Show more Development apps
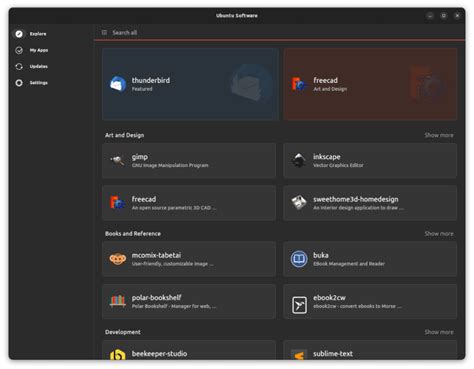This screenshot has height=369, width=474. (x=439, y=332)
